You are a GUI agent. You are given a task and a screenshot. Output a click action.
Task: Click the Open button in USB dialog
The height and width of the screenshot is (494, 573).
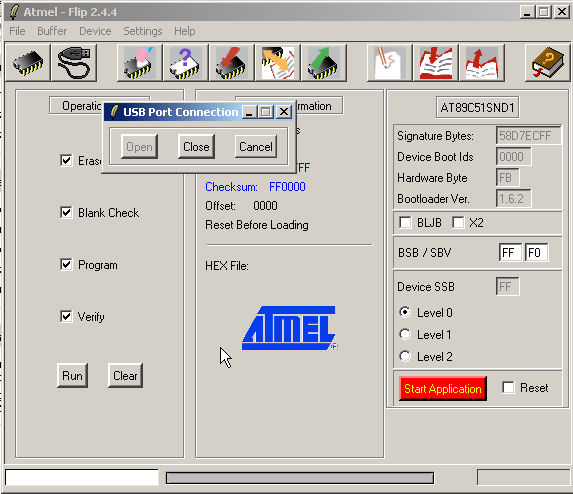click(x=139, y=147)
